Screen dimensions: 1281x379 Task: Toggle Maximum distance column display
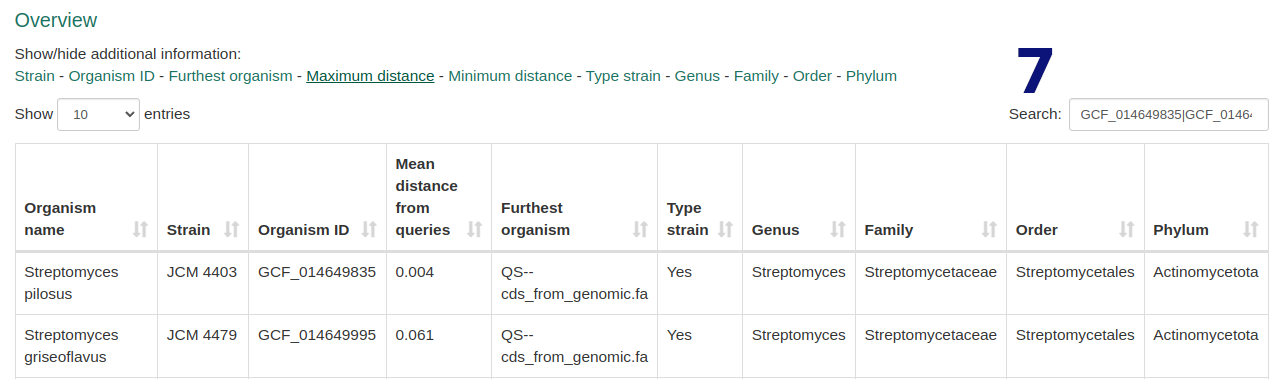(370, 76)
